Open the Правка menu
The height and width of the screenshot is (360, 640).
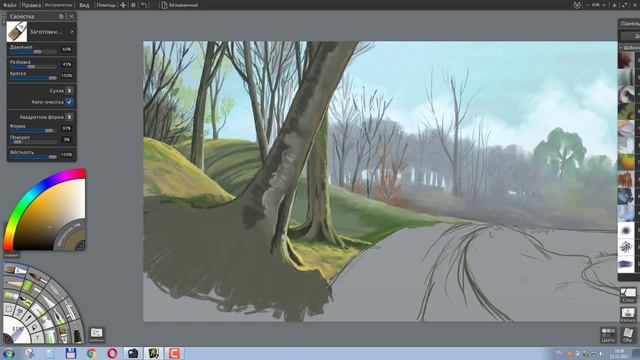point(31,5)
